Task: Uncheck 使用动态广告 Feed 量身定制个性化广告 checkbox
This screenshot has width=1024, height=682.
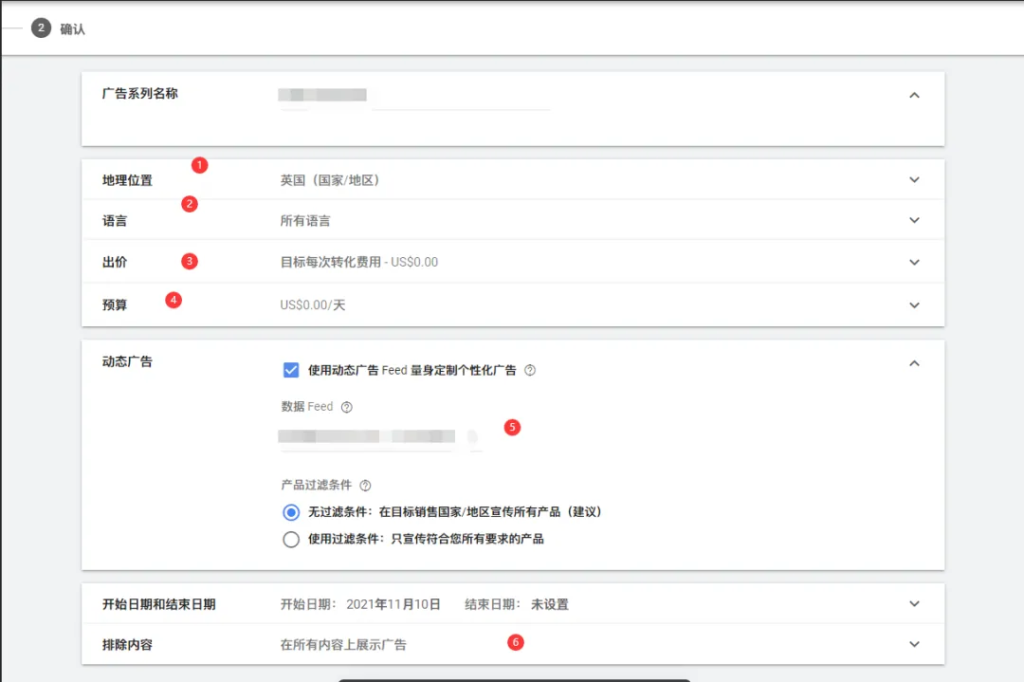Action: pyautogui.click(x=291, y=370)
